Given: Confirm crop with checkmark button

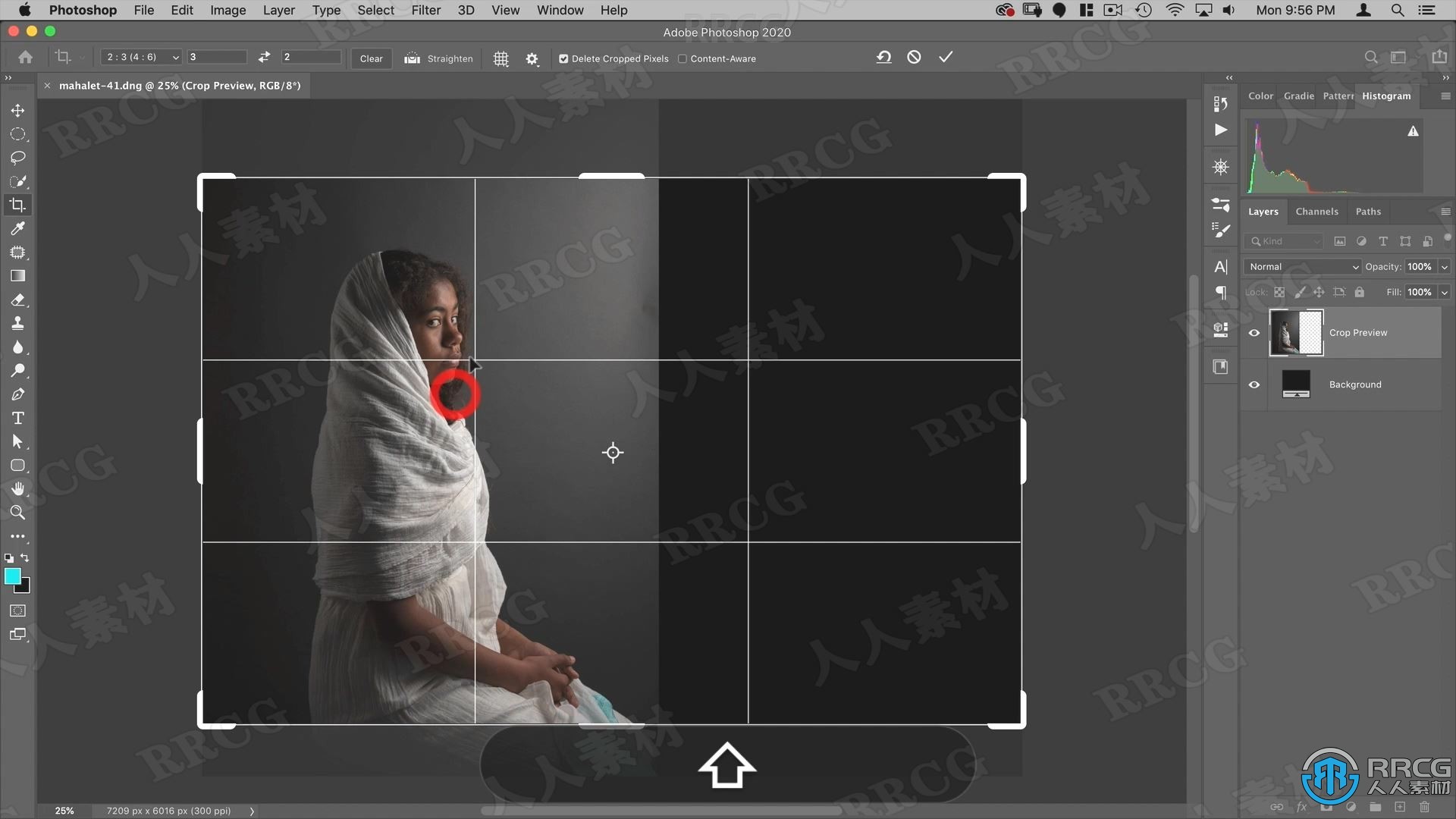Looking at the screenshot, I should tap(945, 57).
